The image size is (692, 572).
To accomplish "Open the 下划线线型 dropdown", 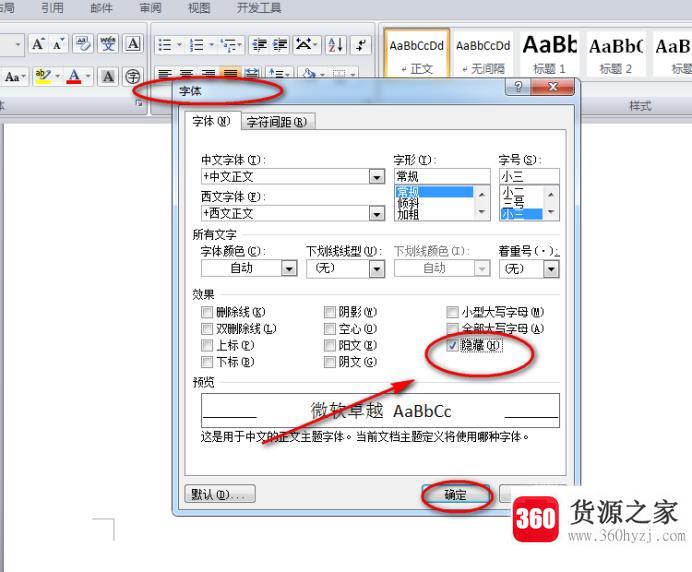I will pos(376,269).
